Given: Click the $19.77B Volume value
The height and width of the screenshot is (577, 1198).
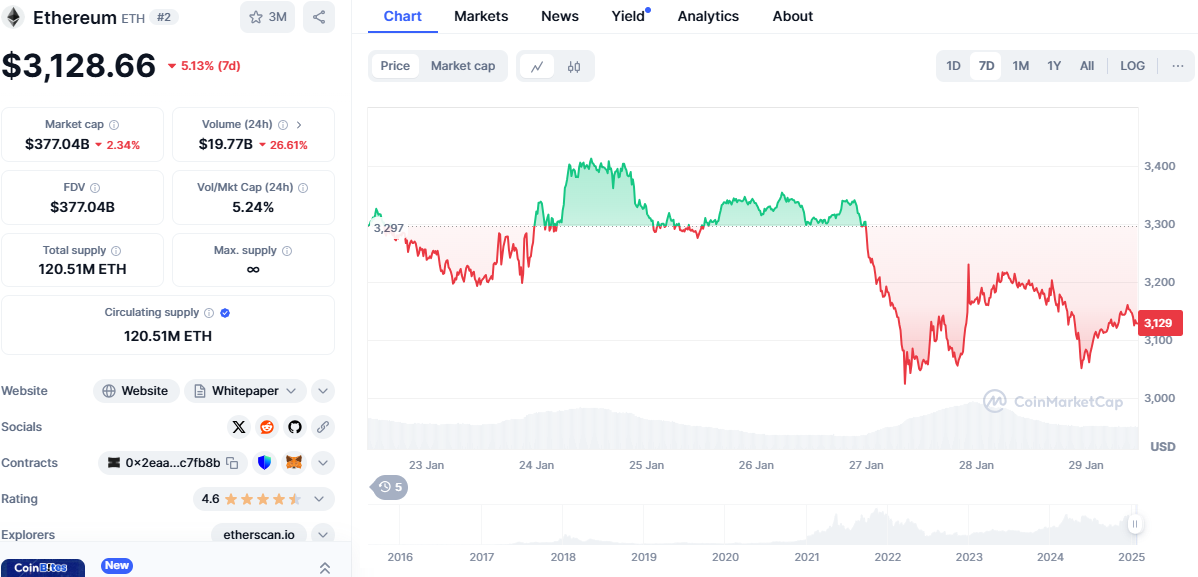Looking at the screenshot, I should pos(225,144).
